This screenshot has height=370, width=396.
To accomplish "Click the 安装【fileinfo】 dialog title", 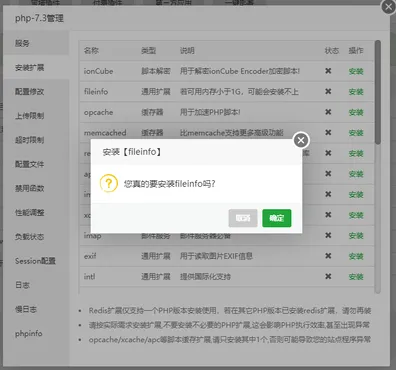I will click(x=132, y=152).
